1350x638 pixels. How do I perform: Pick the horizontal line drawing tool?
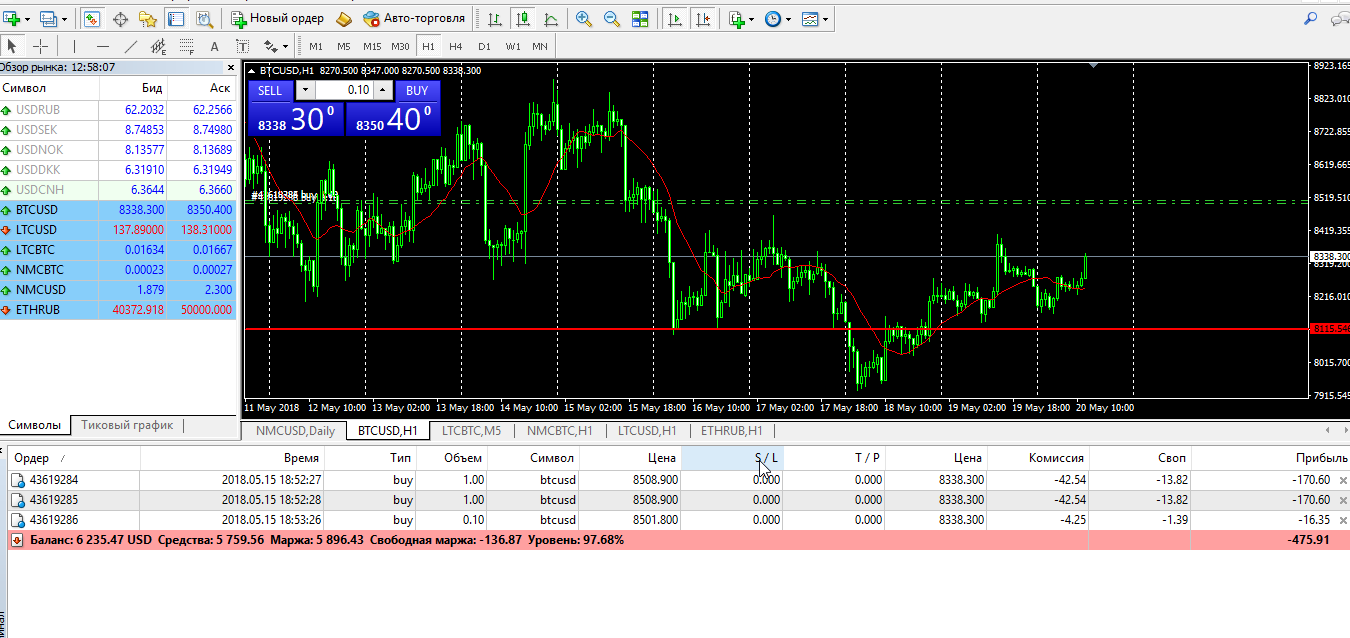[x=103, y=46]
